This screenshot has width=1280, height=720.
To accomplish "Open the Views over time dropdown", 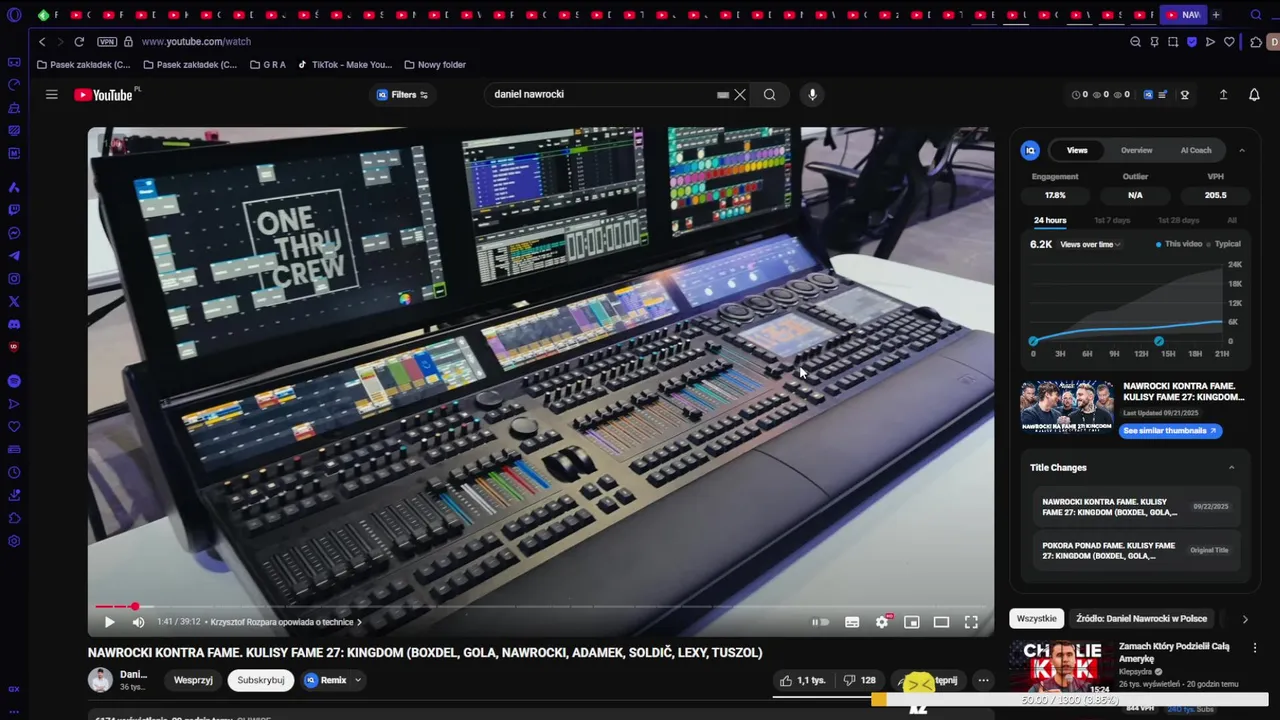I will tap(1090, 245).
